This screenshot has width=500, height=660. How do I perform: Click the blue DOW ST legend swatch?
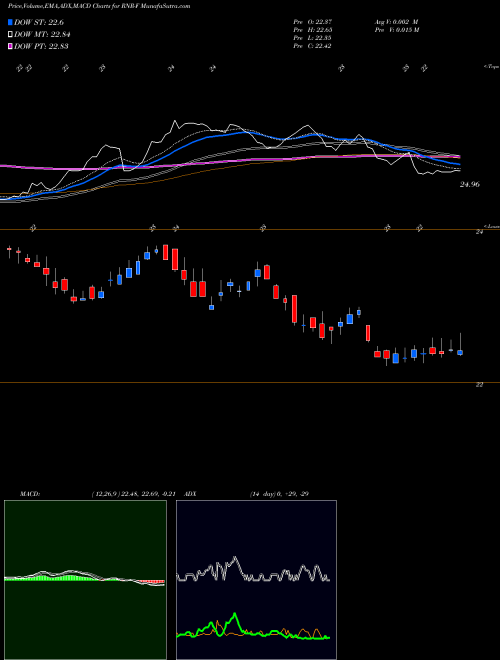coord(11,22)
